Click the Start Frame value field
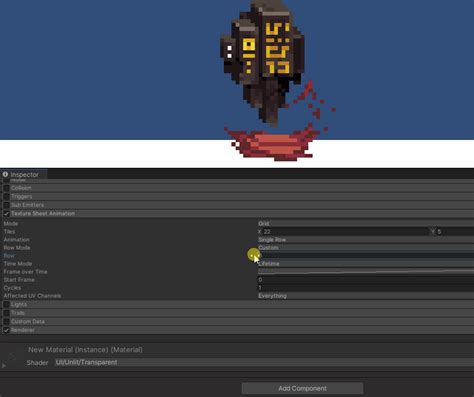The height and width of the screenshot is (397, 474). pos(366,280)
